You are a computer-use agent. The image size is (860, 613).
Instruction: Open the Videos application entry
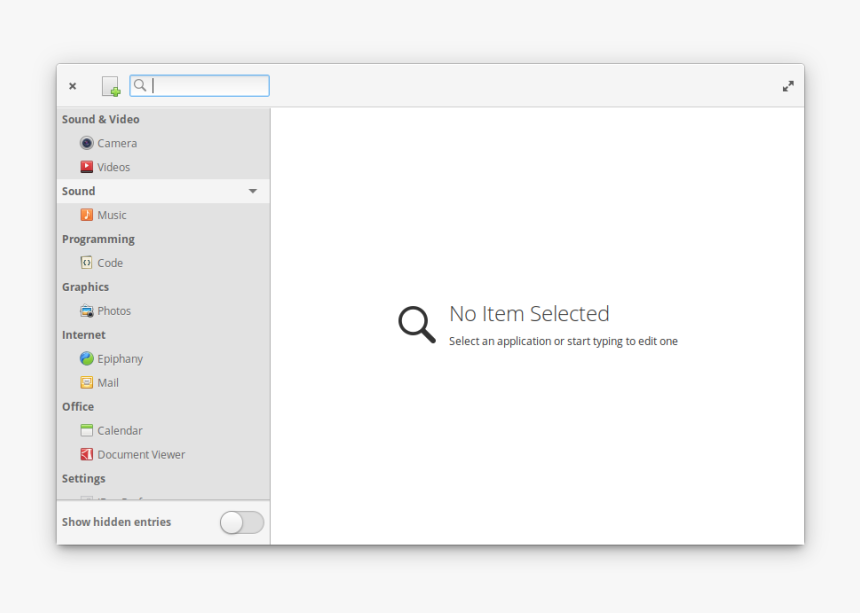pos(114,167)
